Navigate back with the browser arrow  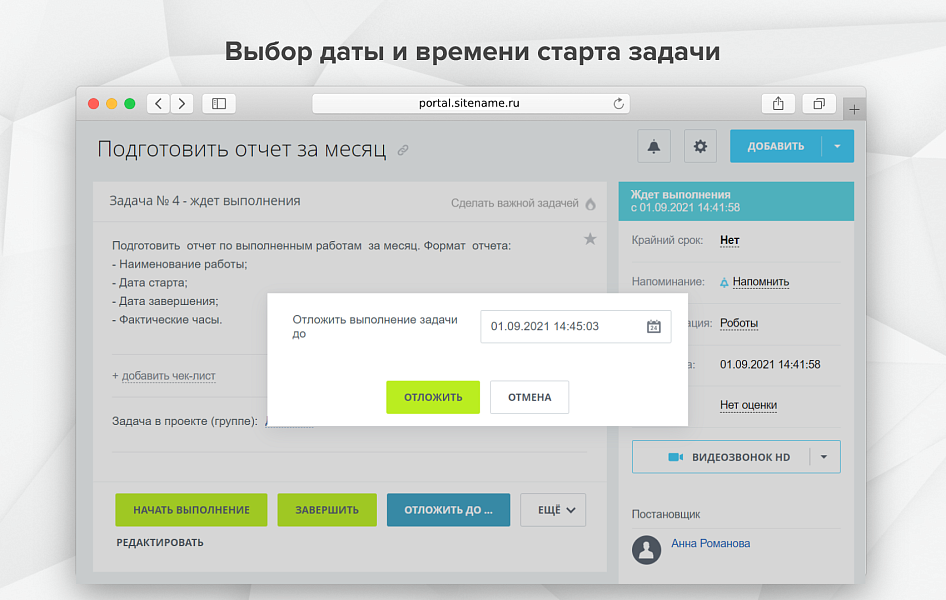tap(157, 103)
